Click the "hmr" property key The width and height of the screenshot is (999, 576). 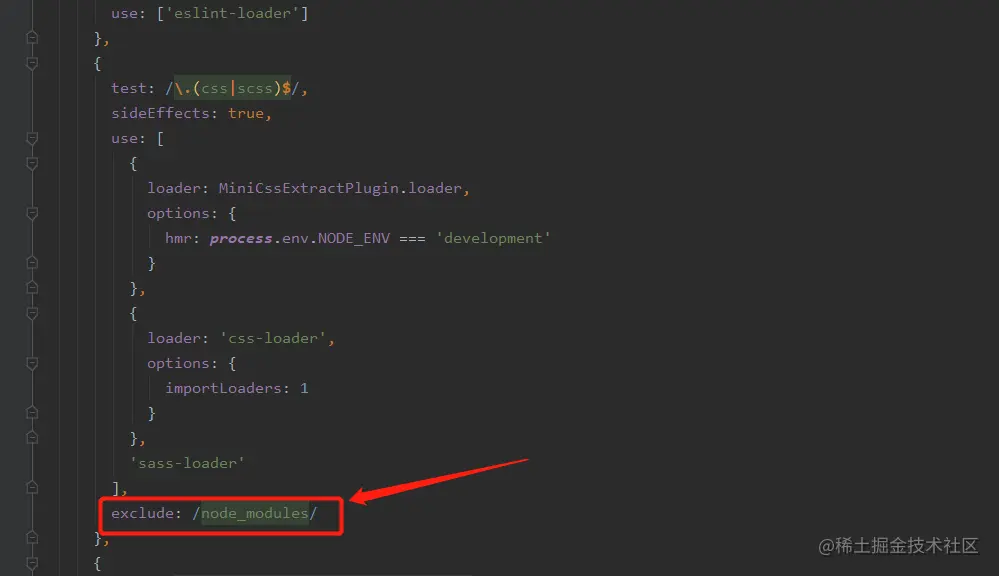178,238
